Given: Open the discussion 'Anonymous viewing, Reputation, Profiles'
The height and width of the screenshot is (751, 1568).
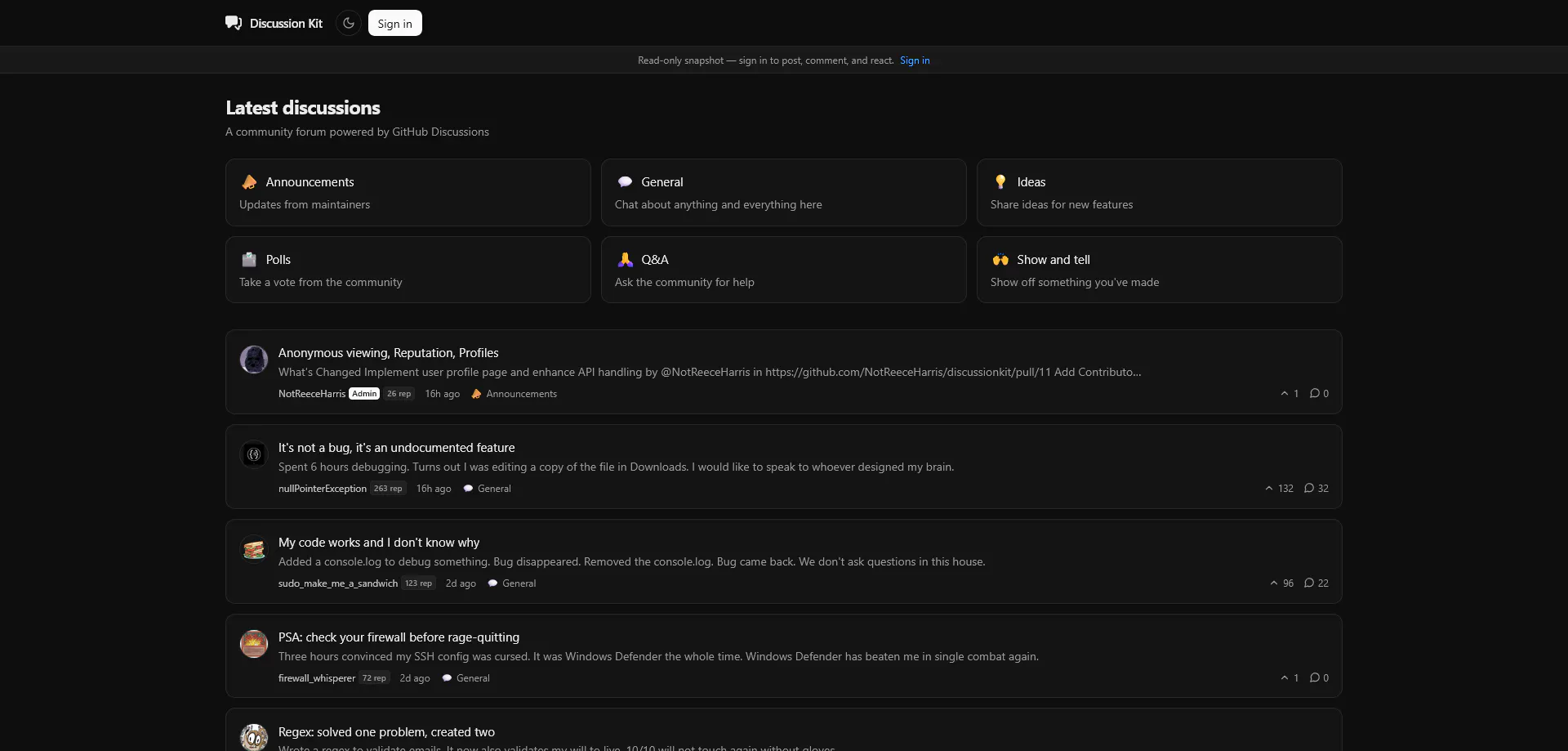Looking at the screenshot, I should click(388, 353).
